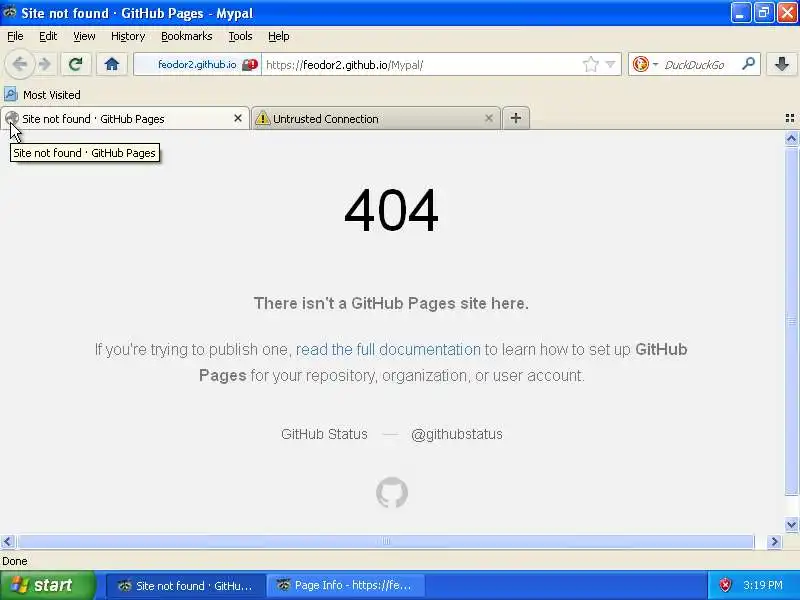The image size is (800, 600).
Task: Go back with the Back arrow button
Action: (19, 64)
